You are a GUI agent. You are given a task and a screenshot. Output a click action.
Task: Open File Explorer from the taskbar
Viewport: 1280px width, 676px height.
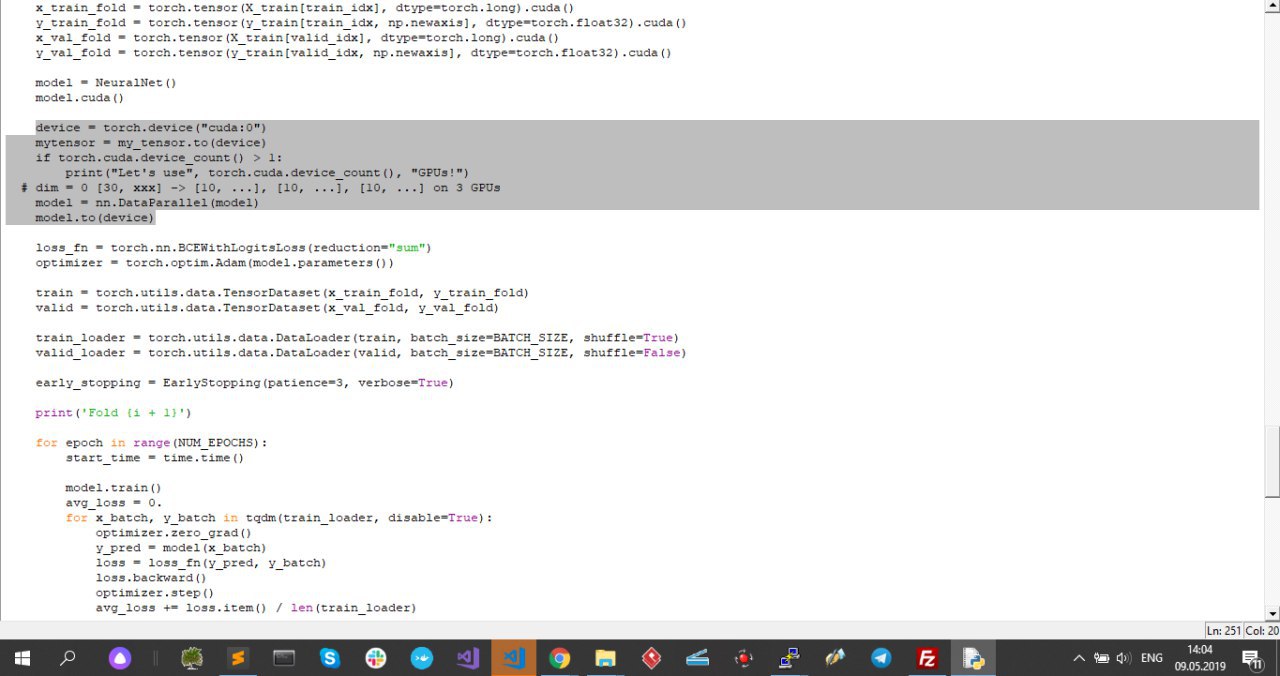pyautogui.click(x=605, y=658)
